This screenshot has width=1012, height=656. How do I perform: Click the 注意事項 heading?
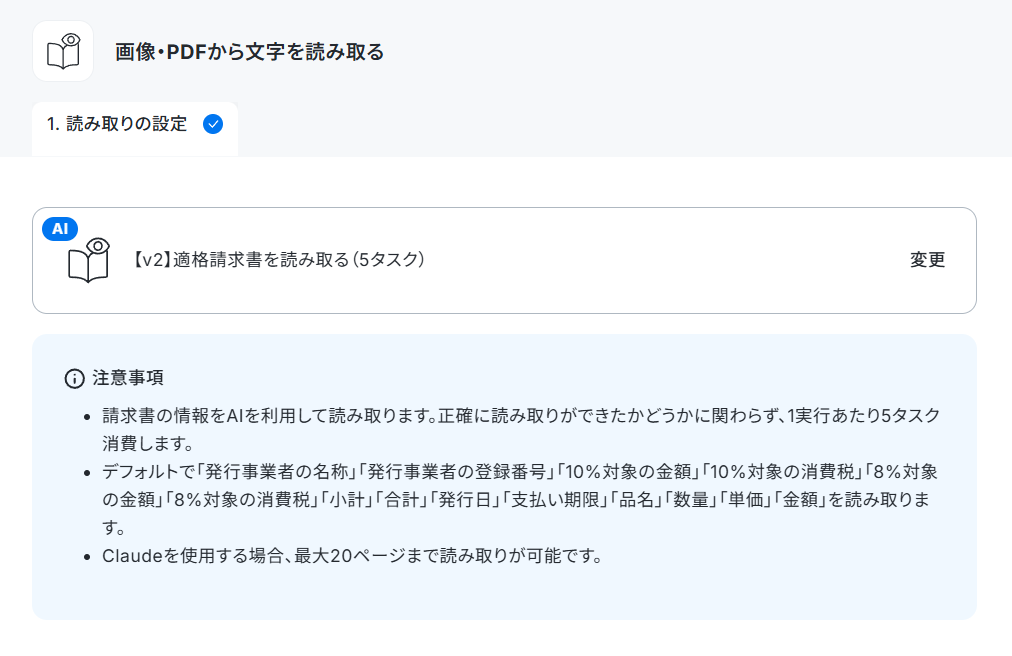[128, 378]
